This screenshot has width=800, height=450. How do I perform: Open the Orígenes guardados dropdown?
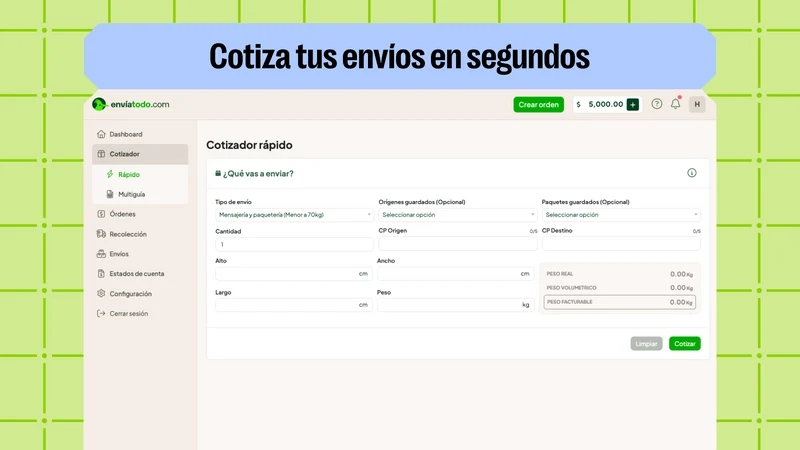(458, 215)
